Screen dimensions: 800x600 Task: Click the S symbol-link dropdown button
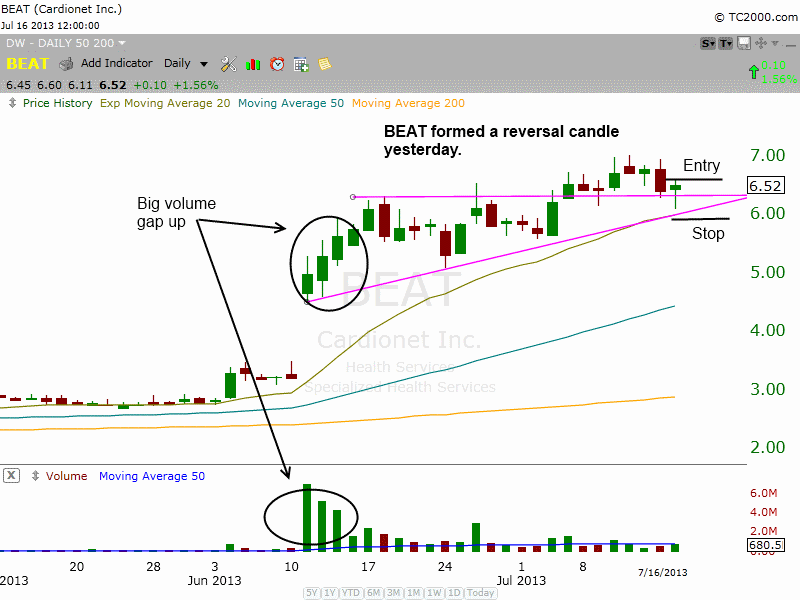click(x=708, y=44)
